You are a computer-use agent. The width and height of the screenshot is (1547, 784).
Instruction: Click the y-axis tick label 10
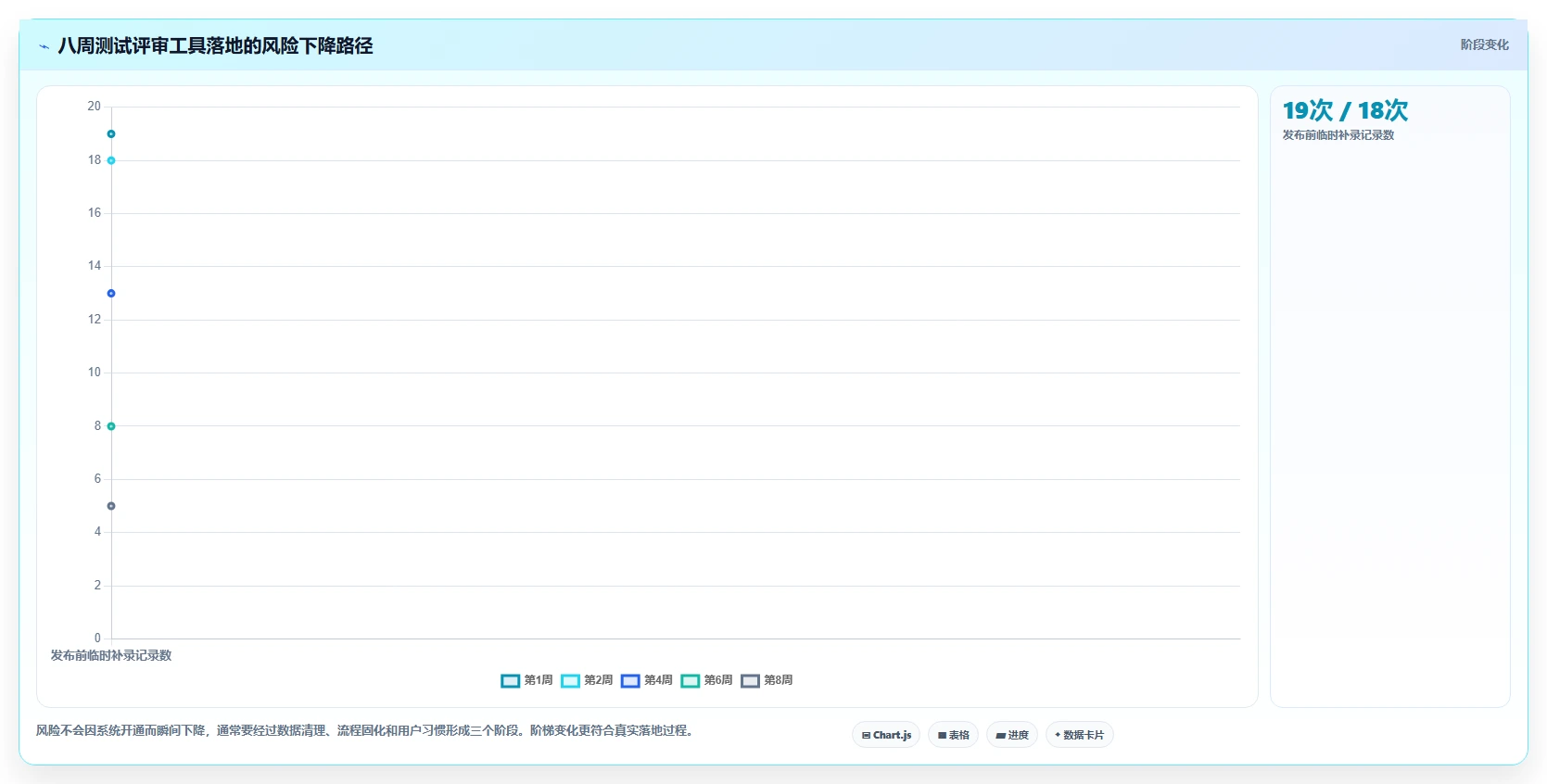pyautogui.click(x=95, y=373)
